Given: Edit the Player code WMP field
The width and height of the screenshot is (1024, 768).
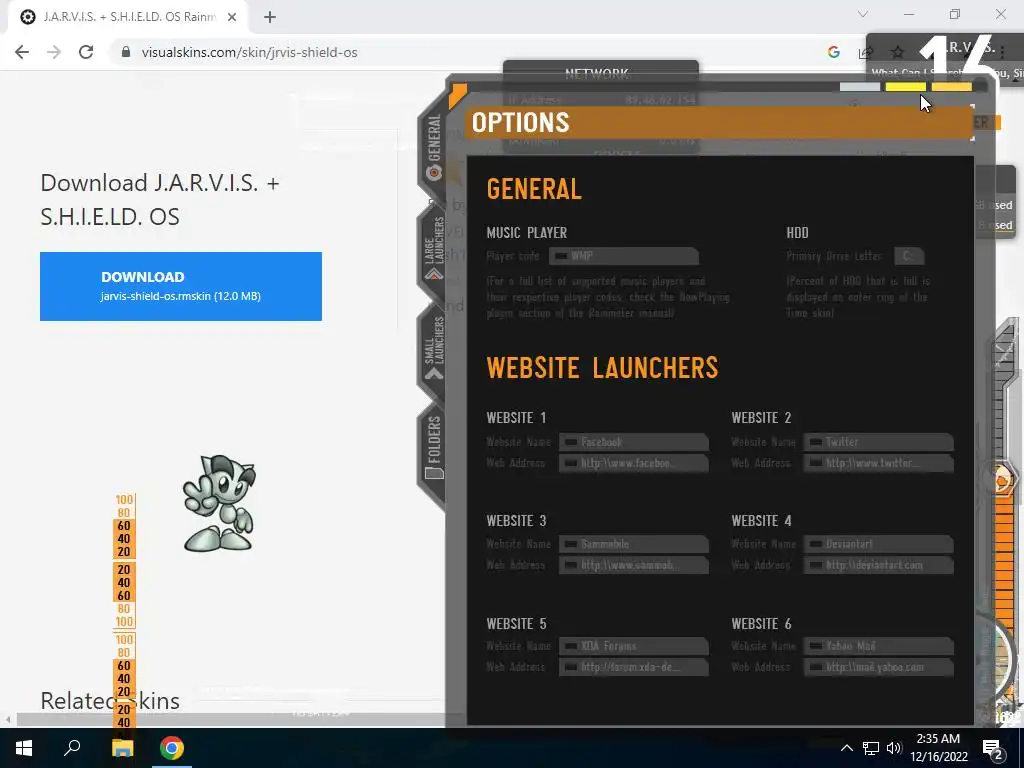Looking at the screenshot, I should pos(624,256).
